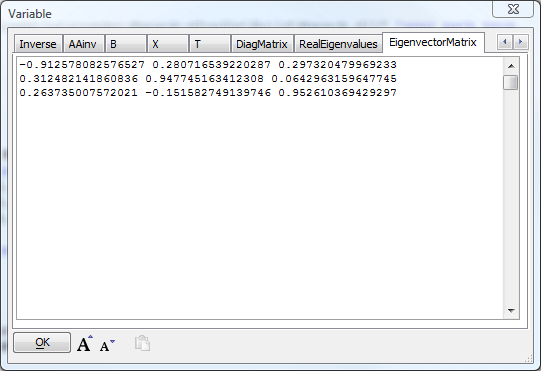This screenshot has width=541, height=371.
Task: Click the value -0.912578082576527
Action: tap(82, 65)
